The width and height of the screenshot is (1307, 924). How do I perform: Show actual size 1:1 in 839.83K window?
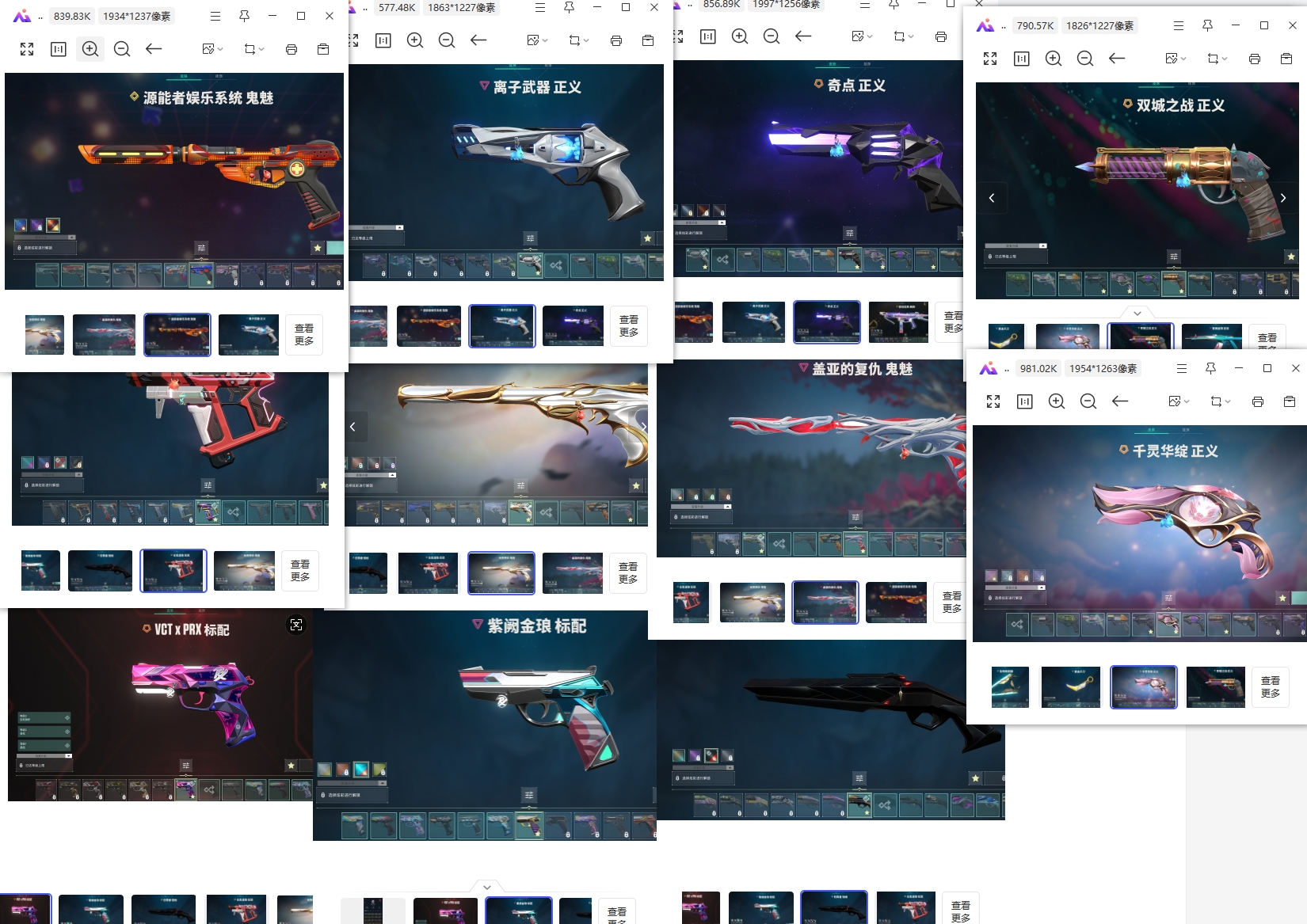(59, 49)
